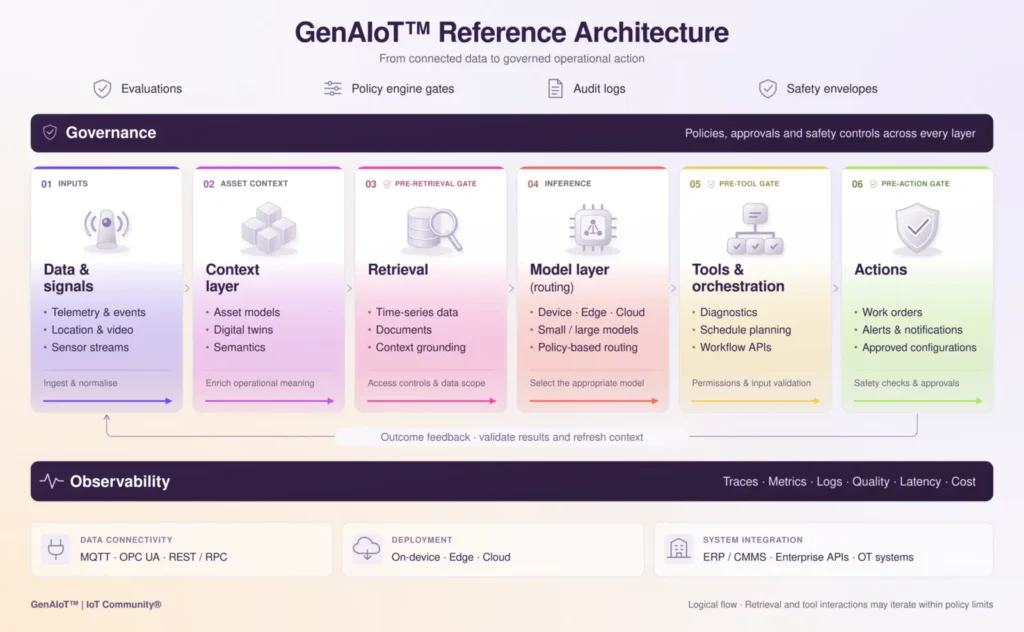
Task: Click the 'Asset models' bullet
Action: (246, 312)
